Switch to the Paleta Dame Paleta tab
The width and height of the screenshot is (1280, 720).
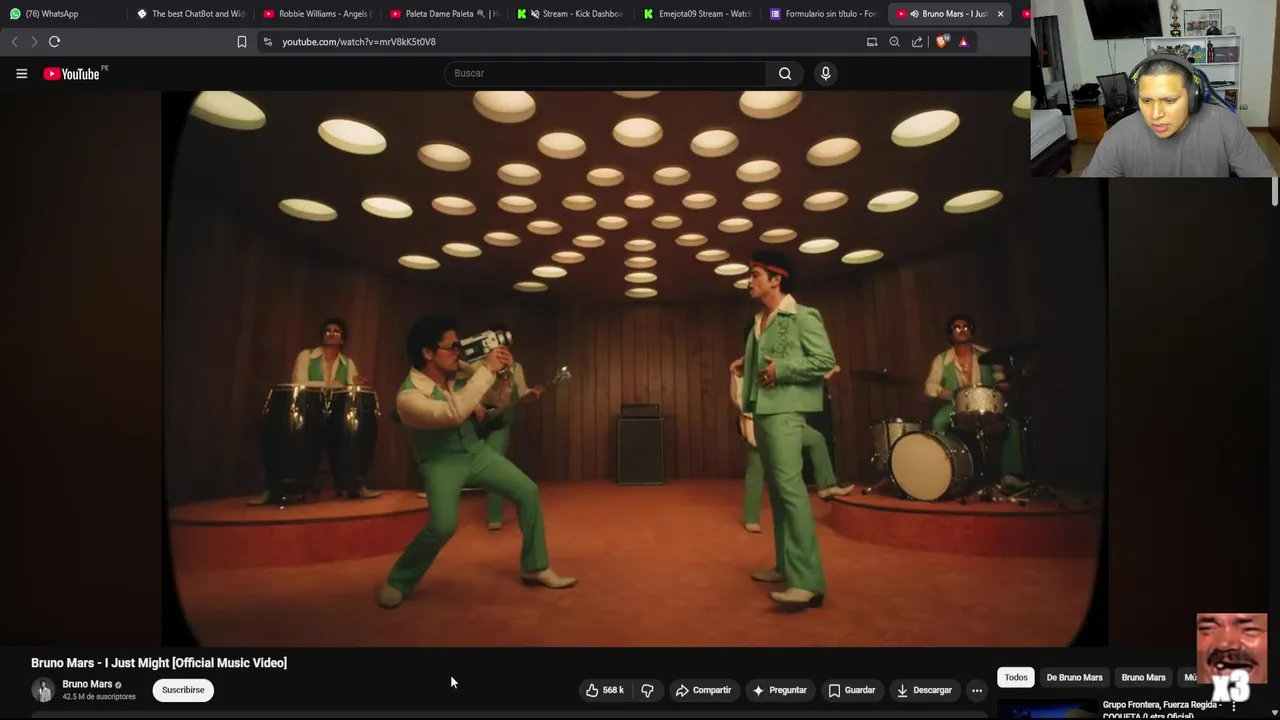point(443,14)
